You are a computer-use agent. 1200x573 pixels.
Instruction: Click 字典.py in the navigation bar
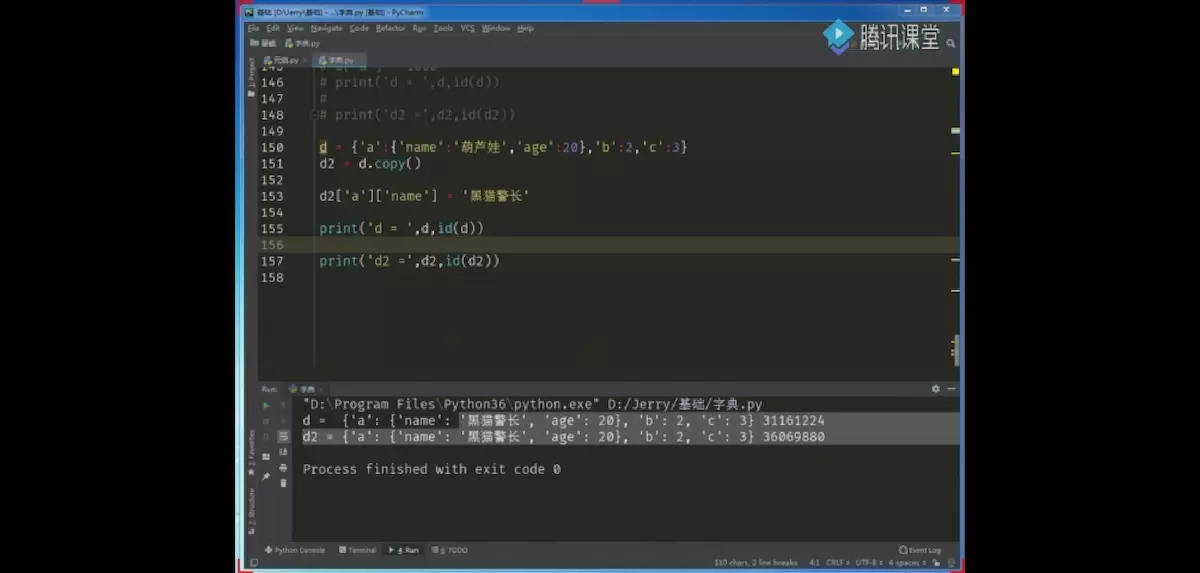pyautogui.click(x=303, y=43)
